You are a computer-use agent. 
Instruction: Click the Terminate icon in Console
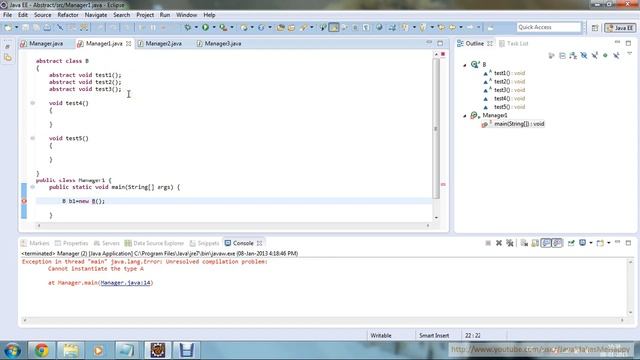[488, 243]
